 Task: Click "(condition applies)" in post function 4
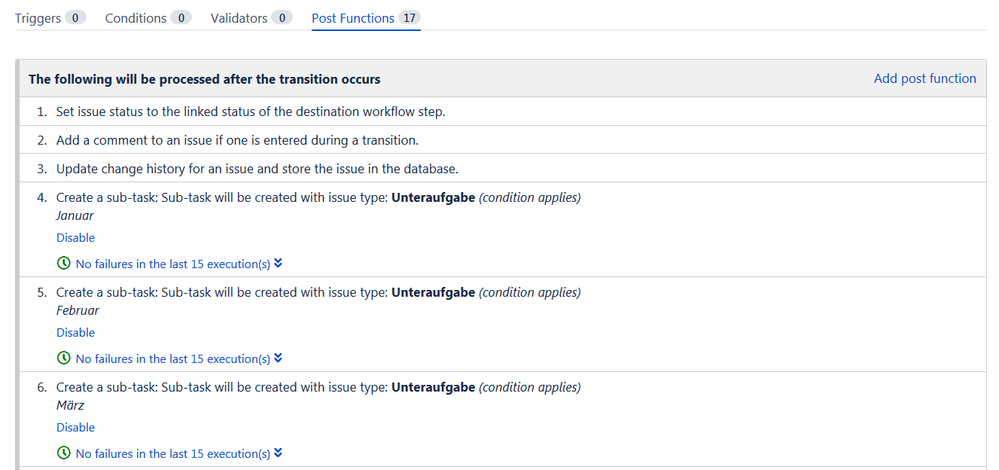[x=529, y=197]
